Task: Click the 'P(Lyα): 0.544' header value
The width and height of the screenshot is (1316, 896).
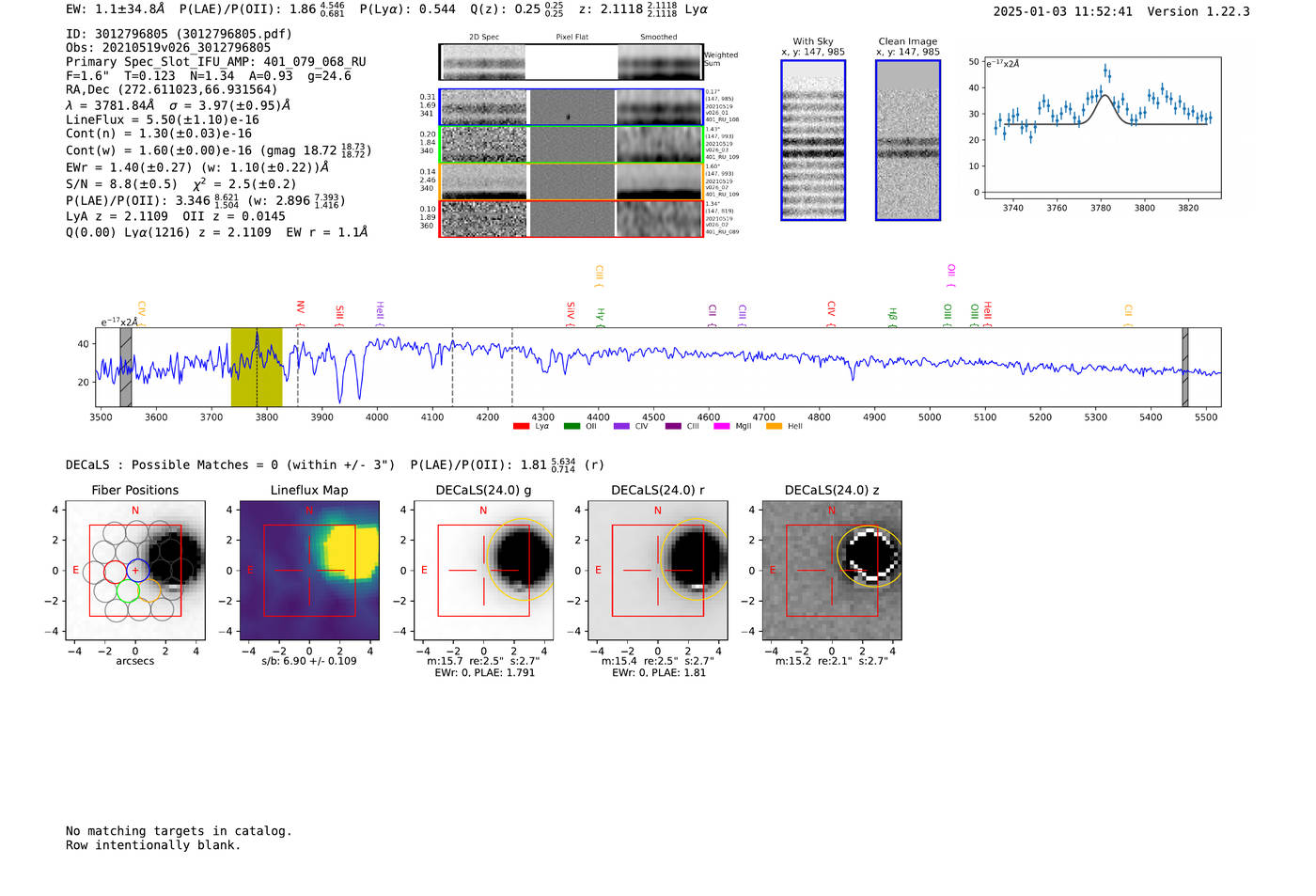Action: [x=408, y=9]
